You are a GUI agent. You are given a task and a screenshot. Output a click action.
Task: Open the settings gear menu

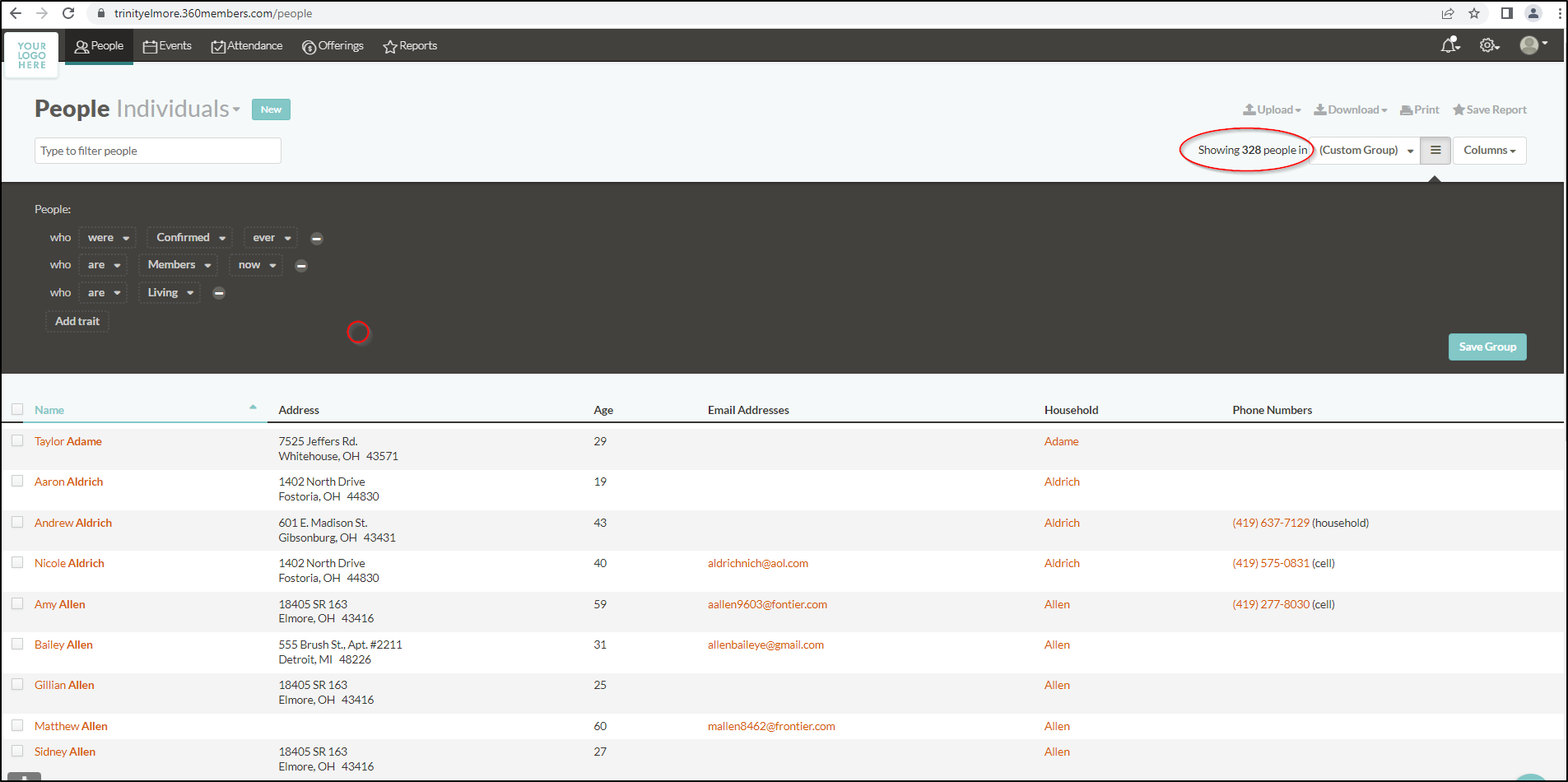tap(1489, 45)
